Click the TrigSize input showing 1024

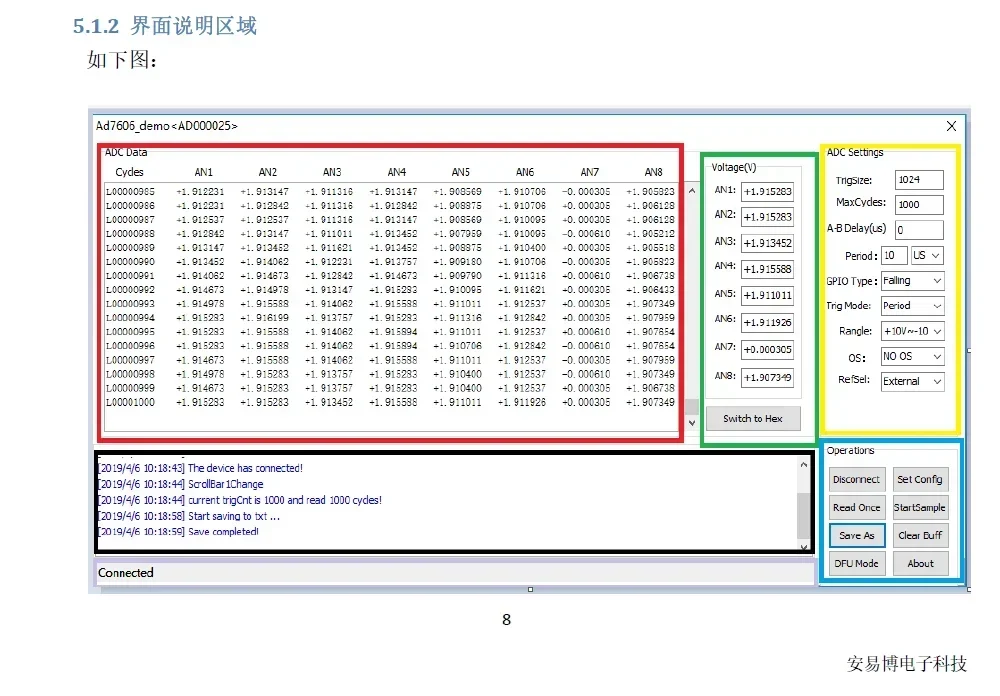pos(917,180)
